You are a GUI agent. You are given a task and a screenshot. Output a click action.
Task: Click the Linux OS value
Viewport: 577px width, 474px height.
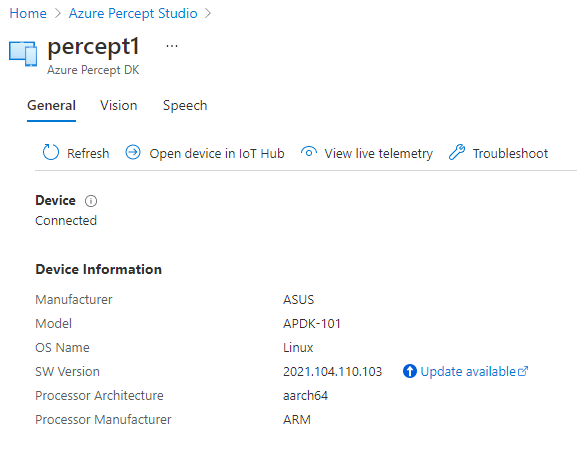pos(298,347)
